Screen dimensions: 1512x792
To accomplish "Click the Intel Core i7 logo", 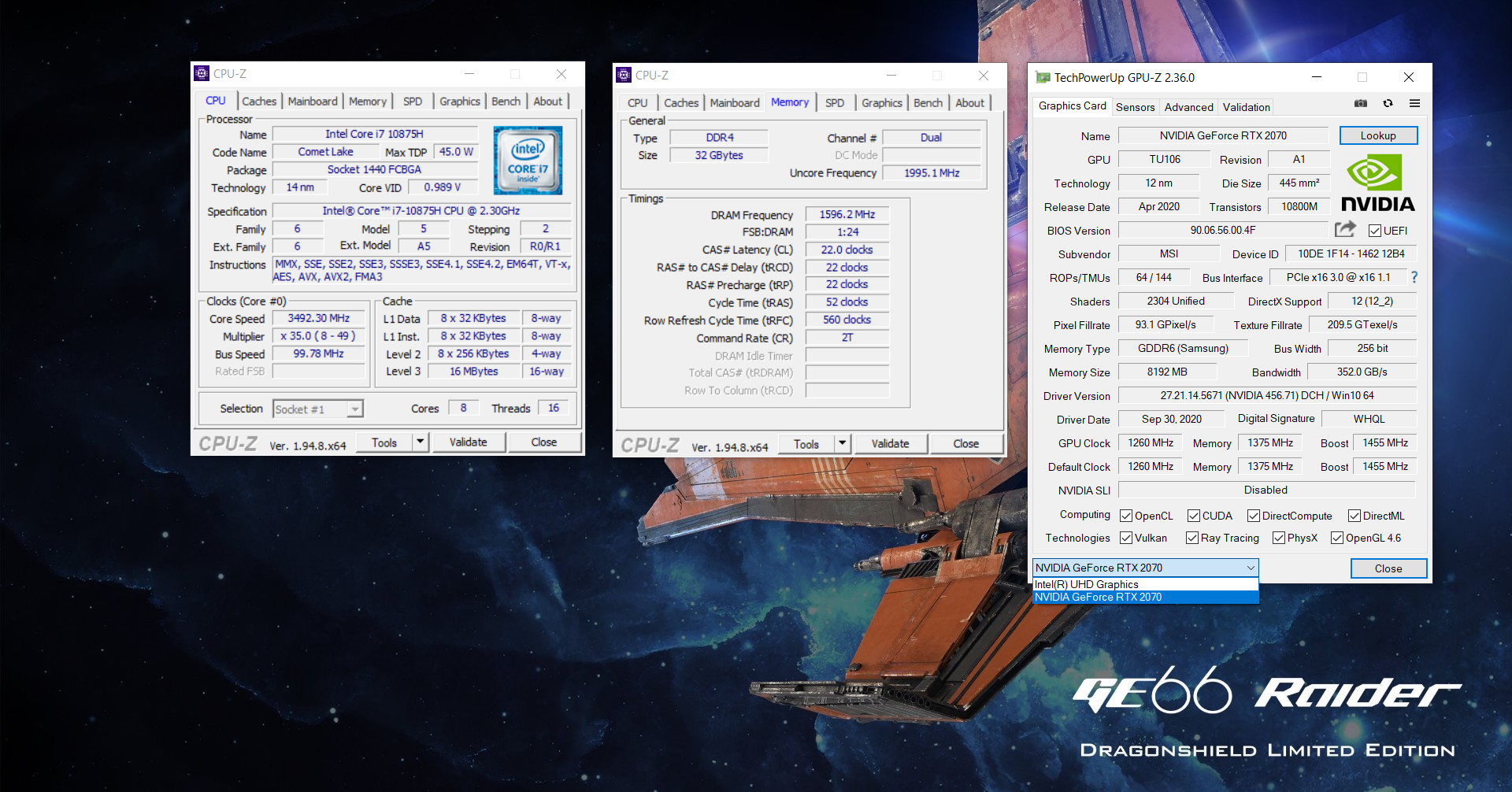I will [x=528, y=161].
